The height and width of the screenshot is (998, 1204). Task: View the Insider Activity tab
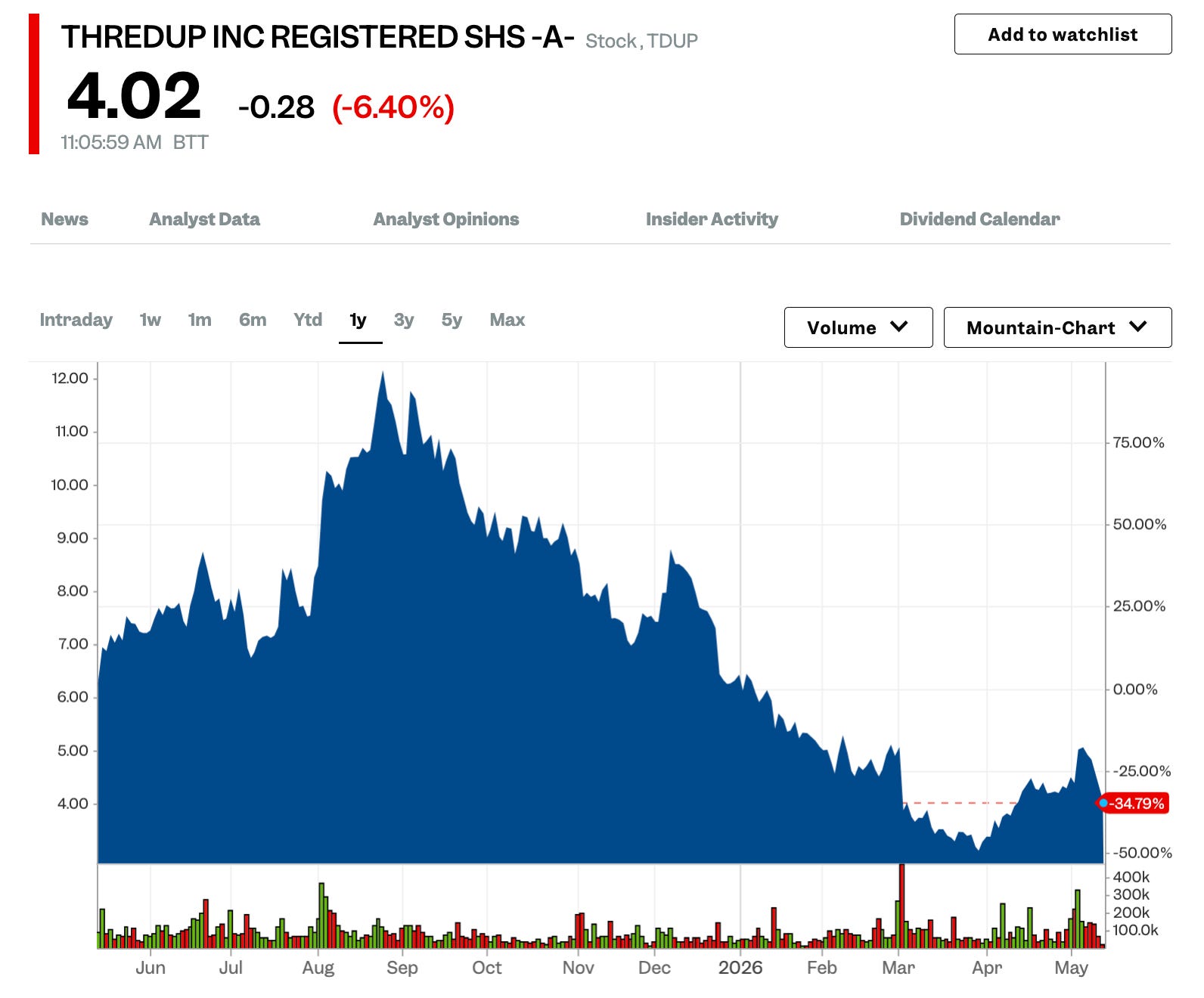712,219
